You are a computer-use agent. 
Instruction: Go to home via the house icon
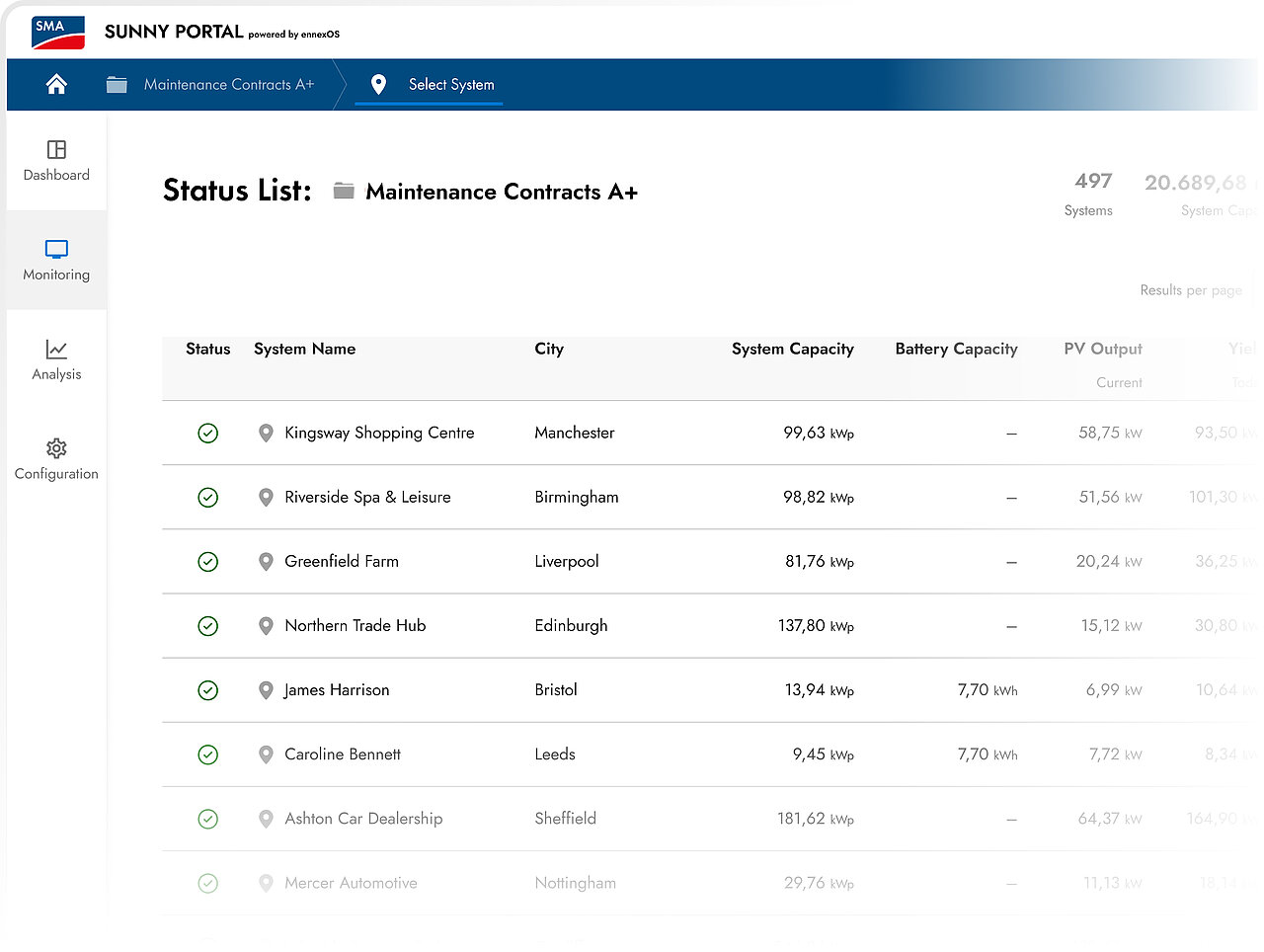click(56, 84)
